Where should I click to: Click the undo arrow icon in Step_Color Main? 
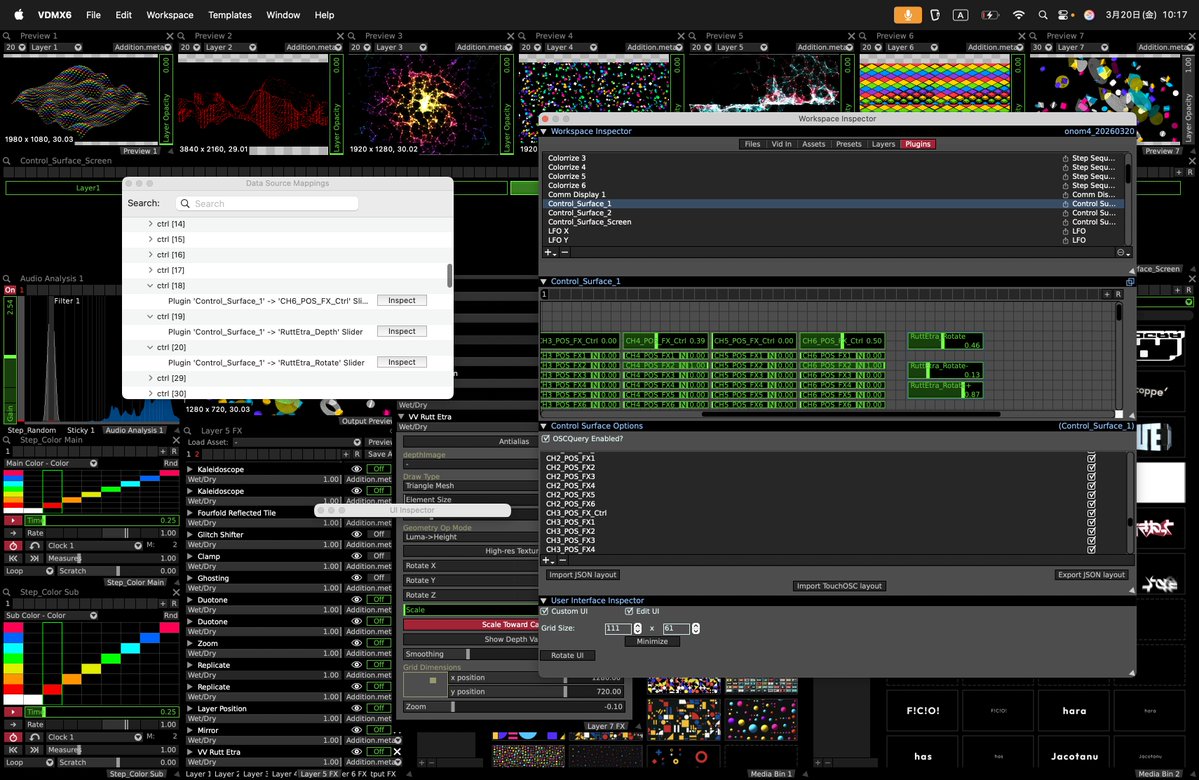[x=35, y=546]
